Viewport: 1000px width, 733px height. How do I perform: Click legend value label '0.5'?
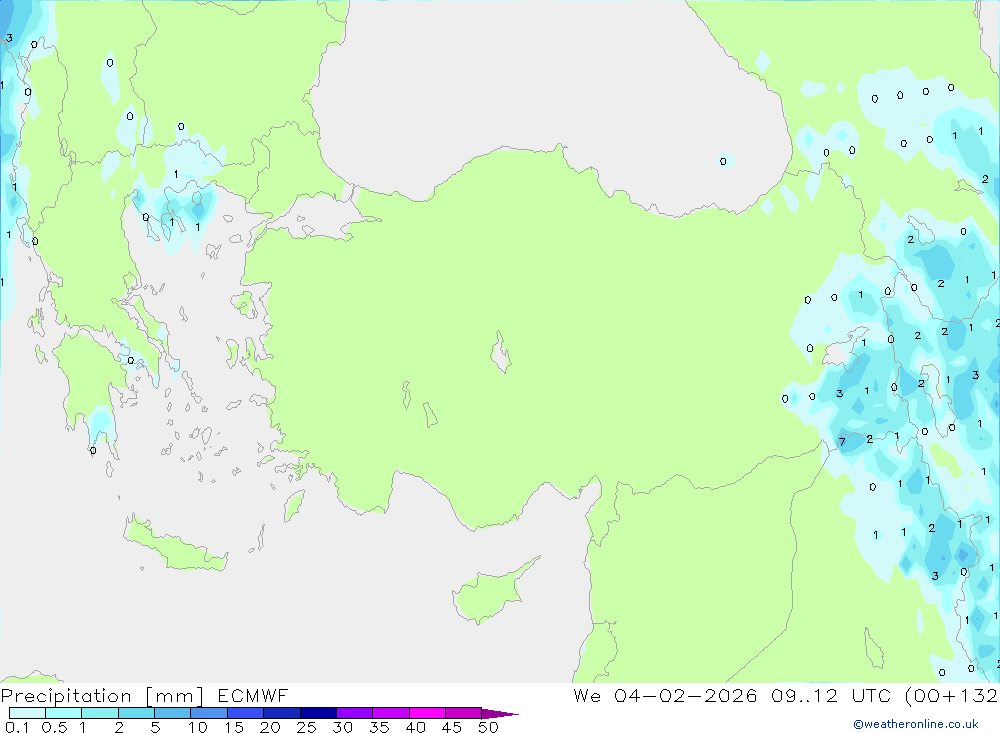coord(54,727)
